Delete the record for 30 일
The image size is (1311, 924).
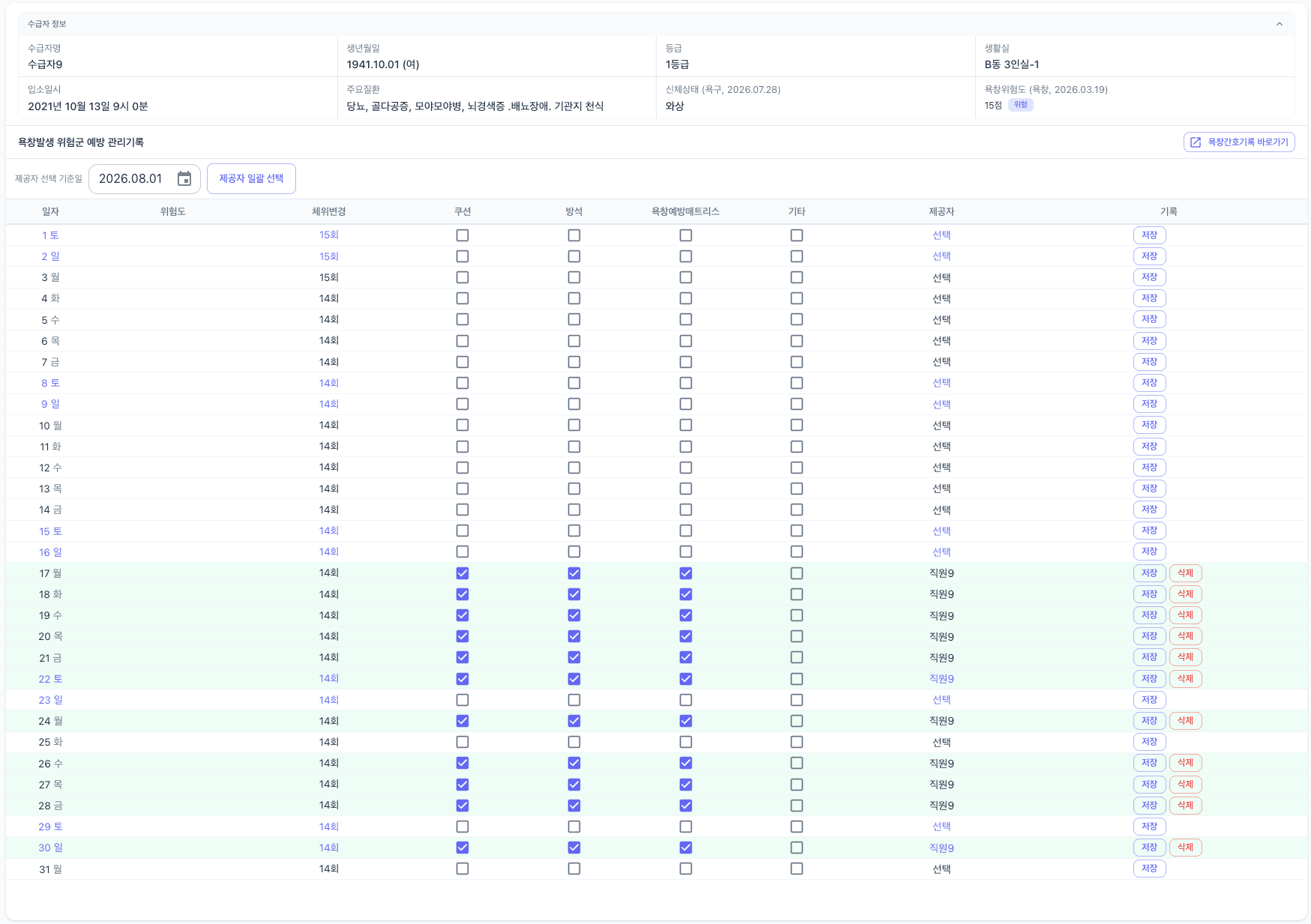click(x=1185, y=848)
